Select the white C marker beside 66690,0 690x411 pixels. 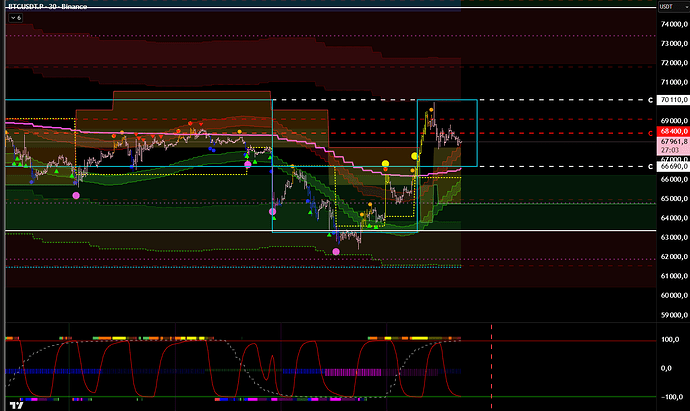pos(650,167)
